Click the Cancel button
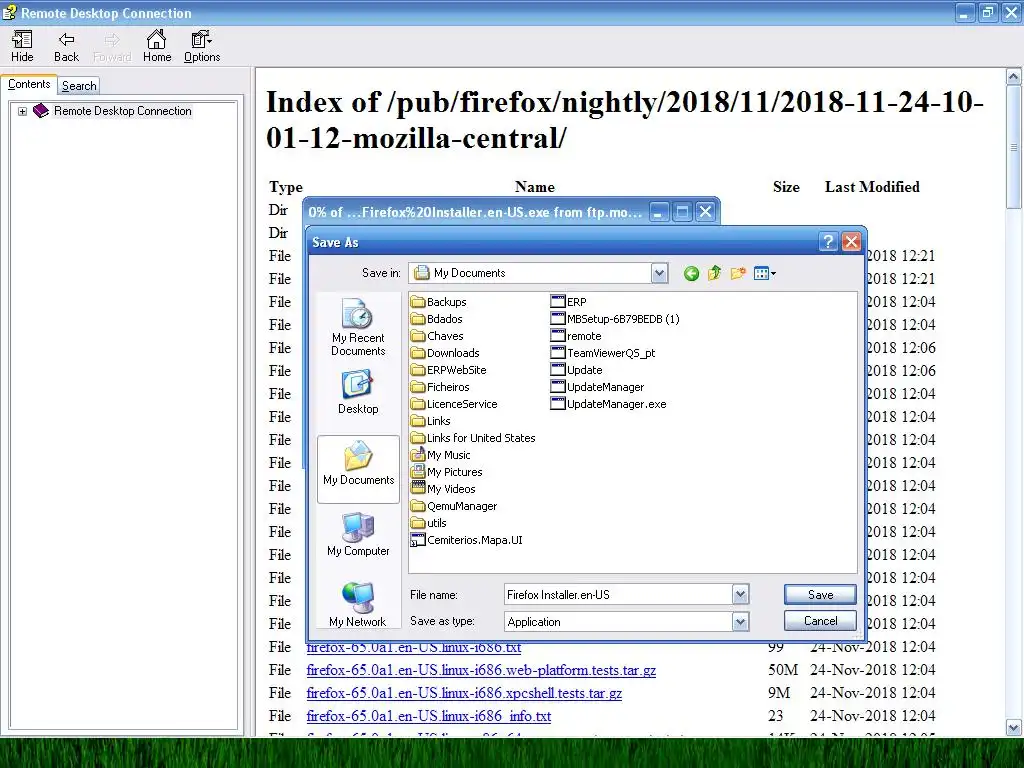This screenshot has width=1024, height=768. [820, 620]
